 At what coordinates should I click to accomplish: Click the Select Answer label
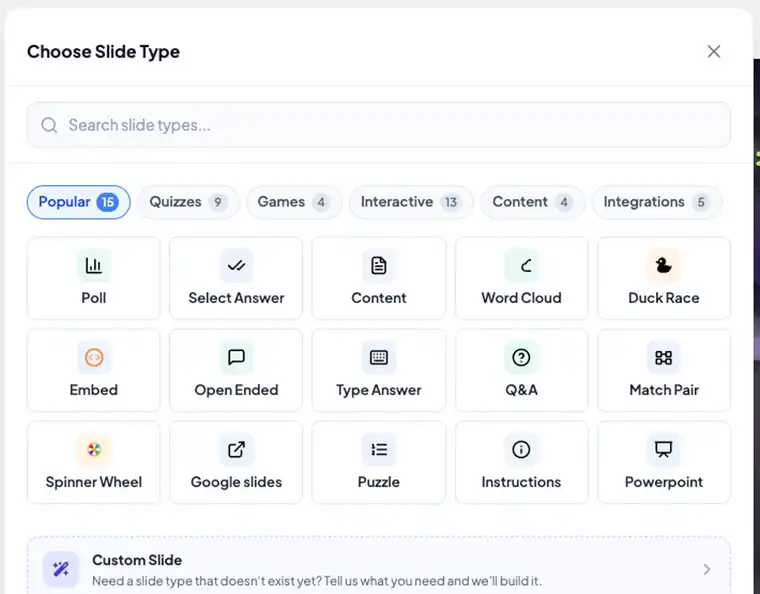click(237, 298)
